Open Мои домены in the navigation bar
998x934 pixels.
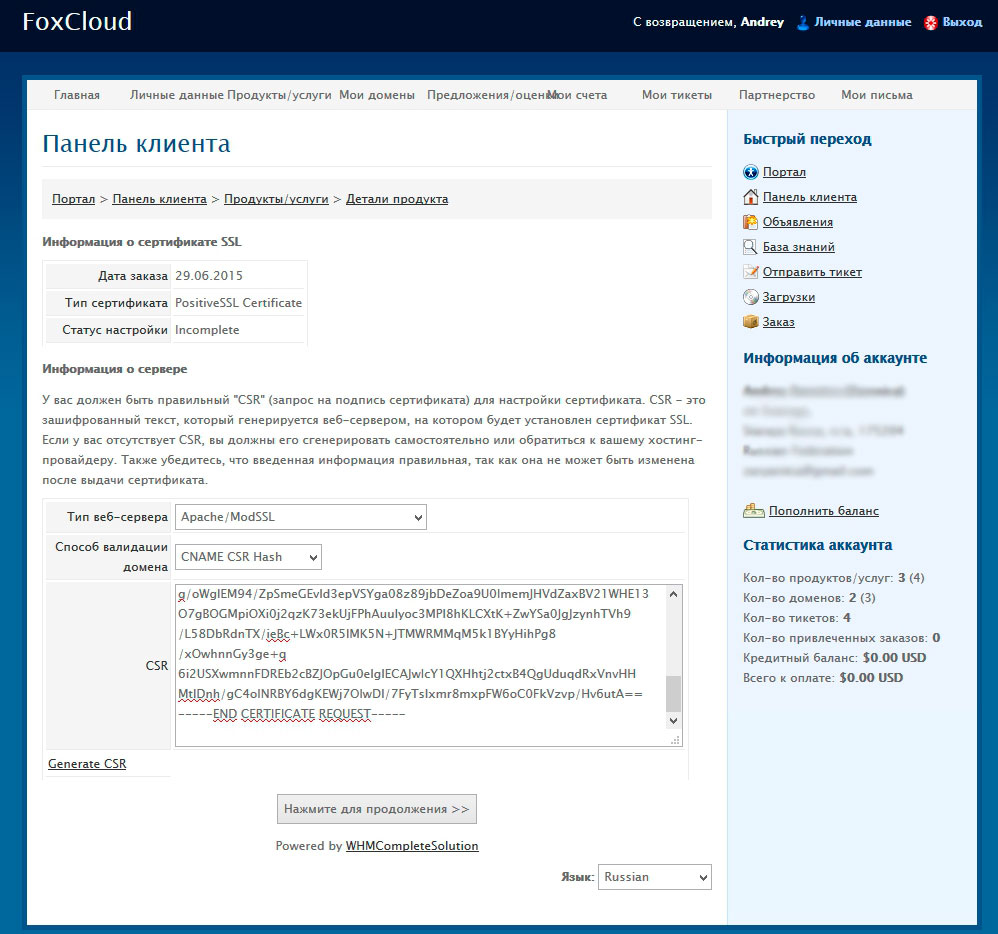pyautogui.click(x=377, y=95)
